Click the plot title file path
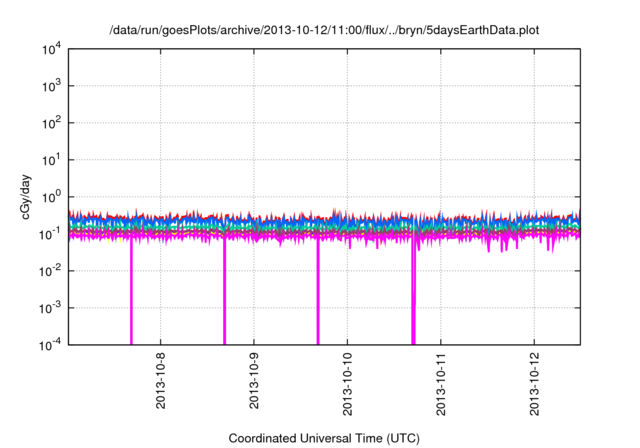 coord(324,30)
